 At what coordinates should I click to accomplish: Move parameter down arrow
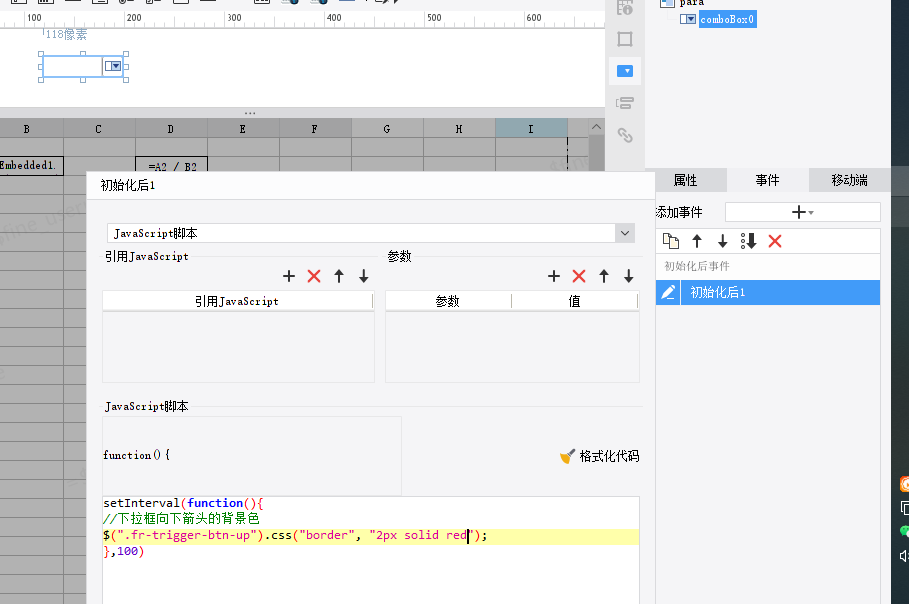coord(628,276)
